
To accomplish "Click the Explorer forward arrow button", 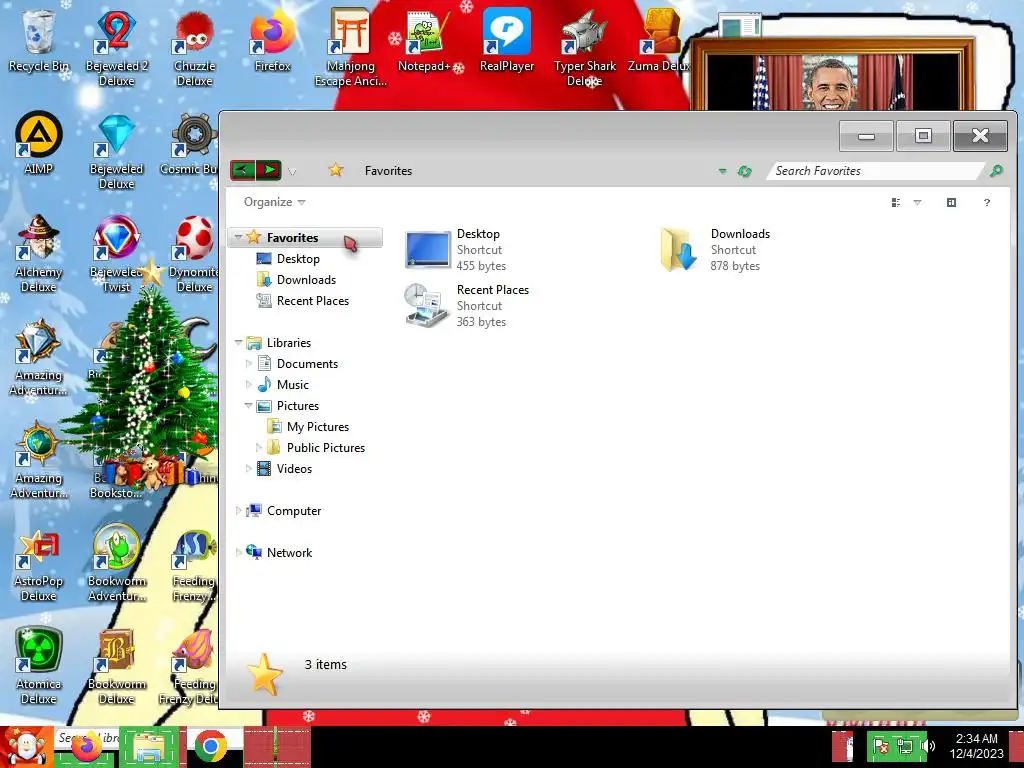I will [x=268, y=170].
